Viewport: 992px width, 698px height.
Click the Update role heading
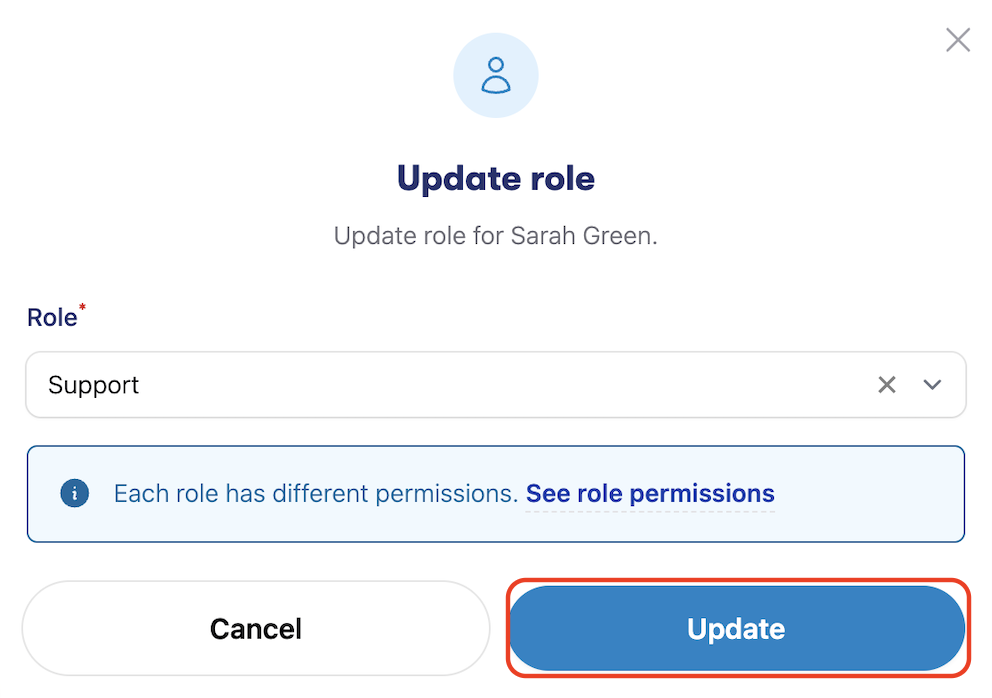[496, 178]
